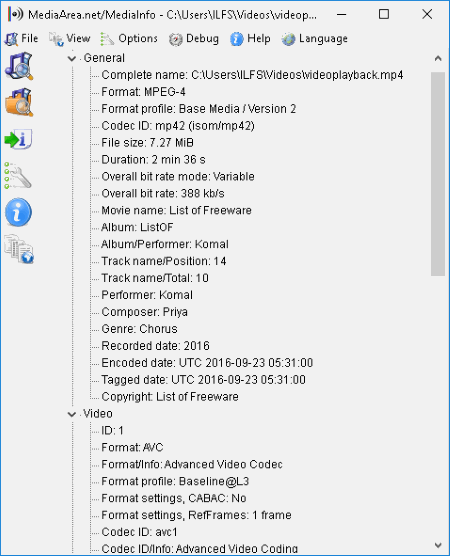Select the Tagged date row

204,380
